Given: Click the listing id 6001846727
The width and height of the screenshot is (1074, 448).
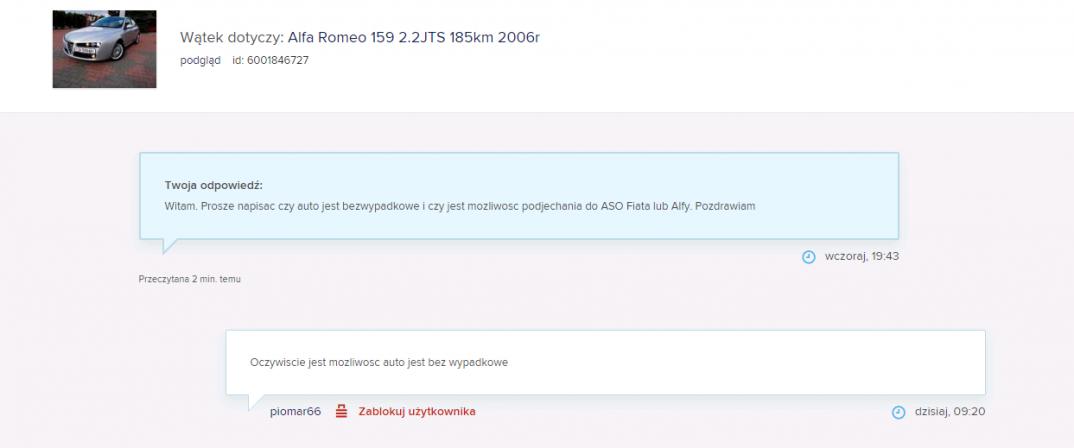Looking at the screenshot, I should [271, 60].
